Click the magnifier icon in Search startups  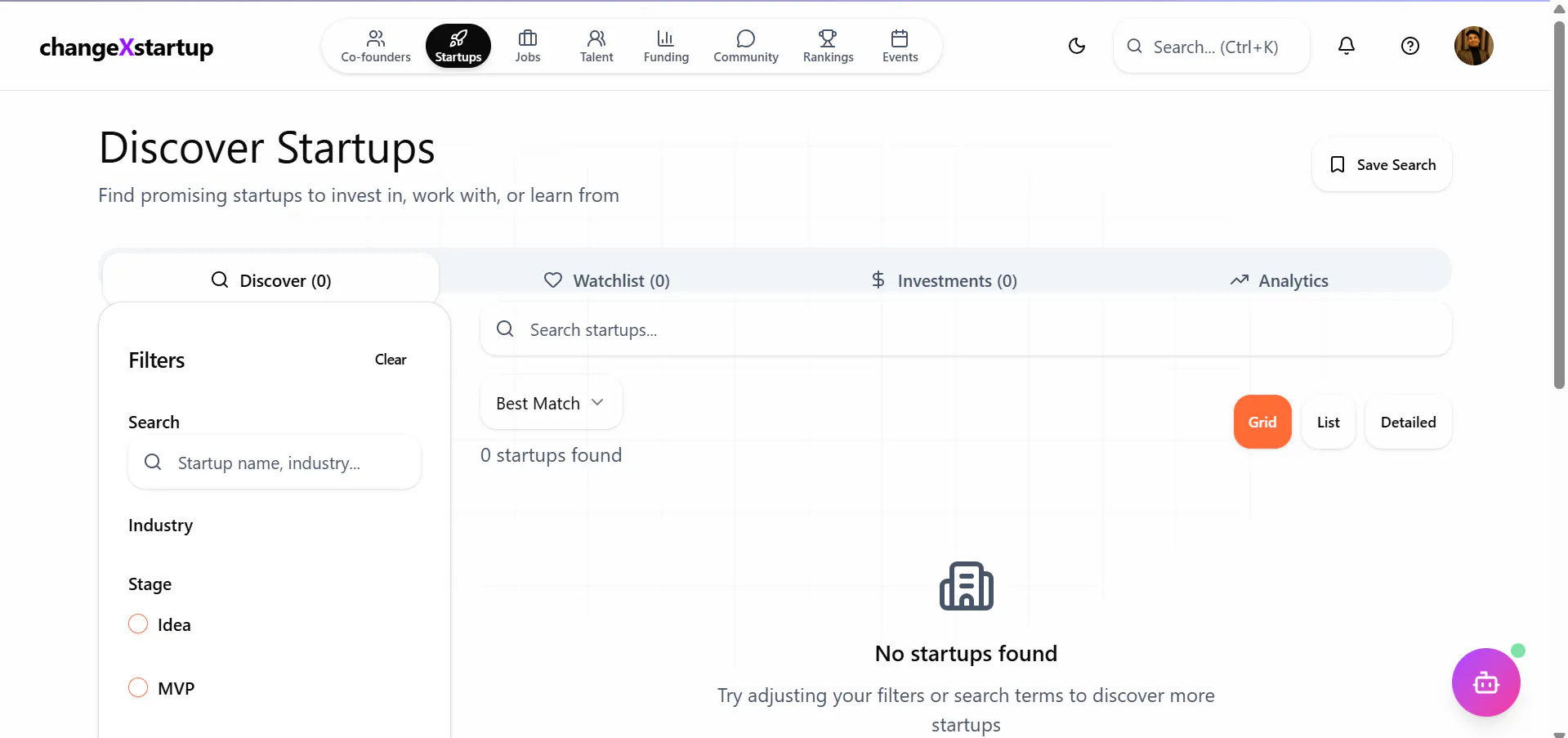coord(505,329)
